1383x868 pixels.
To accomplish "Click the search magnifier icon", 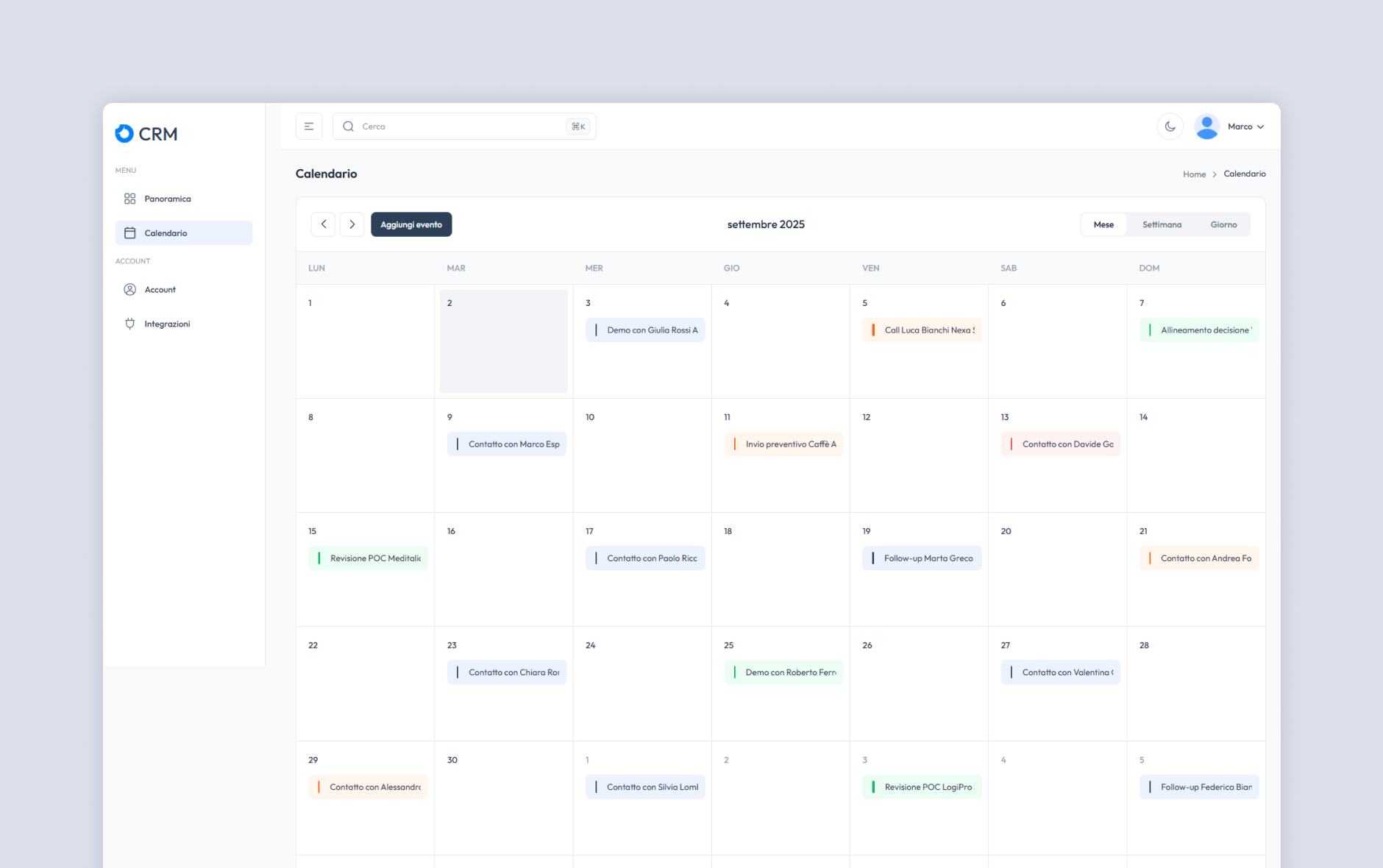I will coord(349,127).
